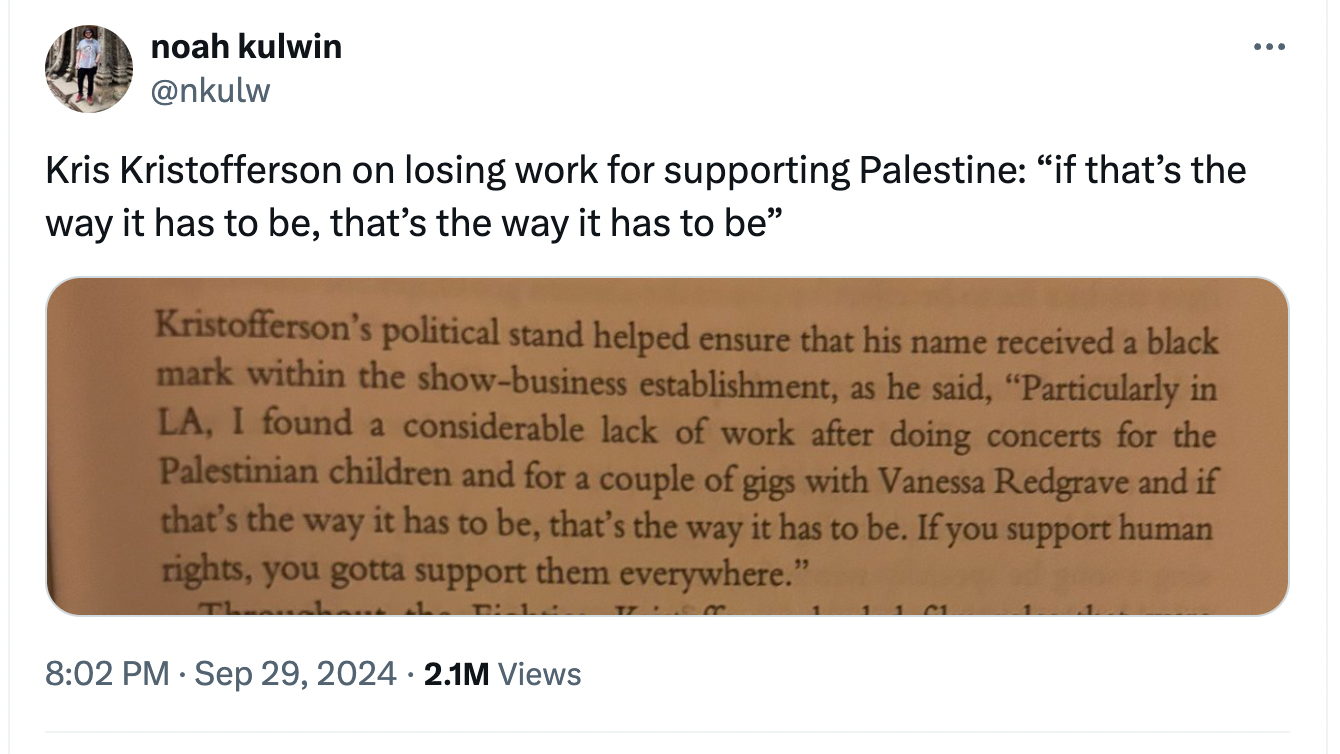This screenshot has width=1340, height=754.
Task: Click the tweet text mentioning Kris Kristofferson
Action: pyautogui.click(x=646, y=194)
